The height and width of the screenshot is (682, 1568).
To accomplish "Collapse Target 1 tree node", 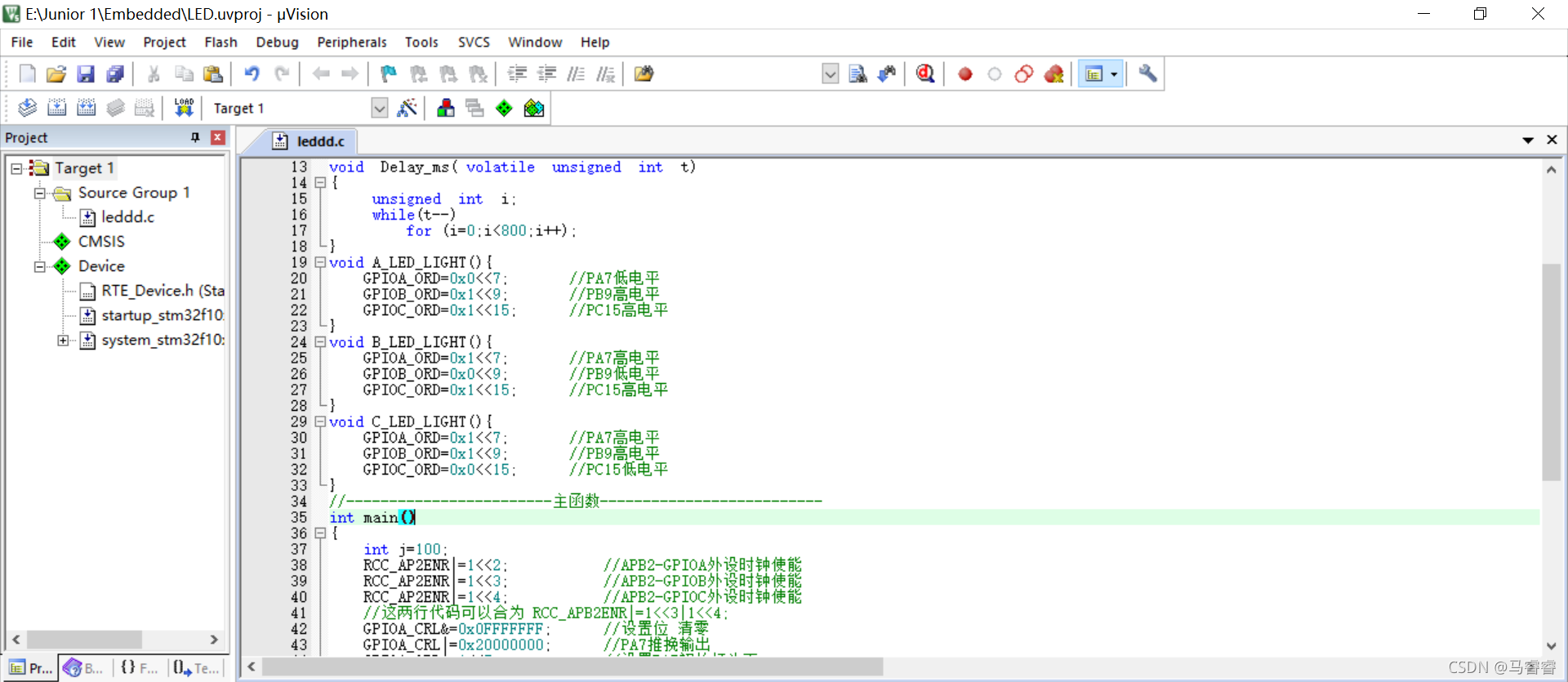I will tap(16, 168).
